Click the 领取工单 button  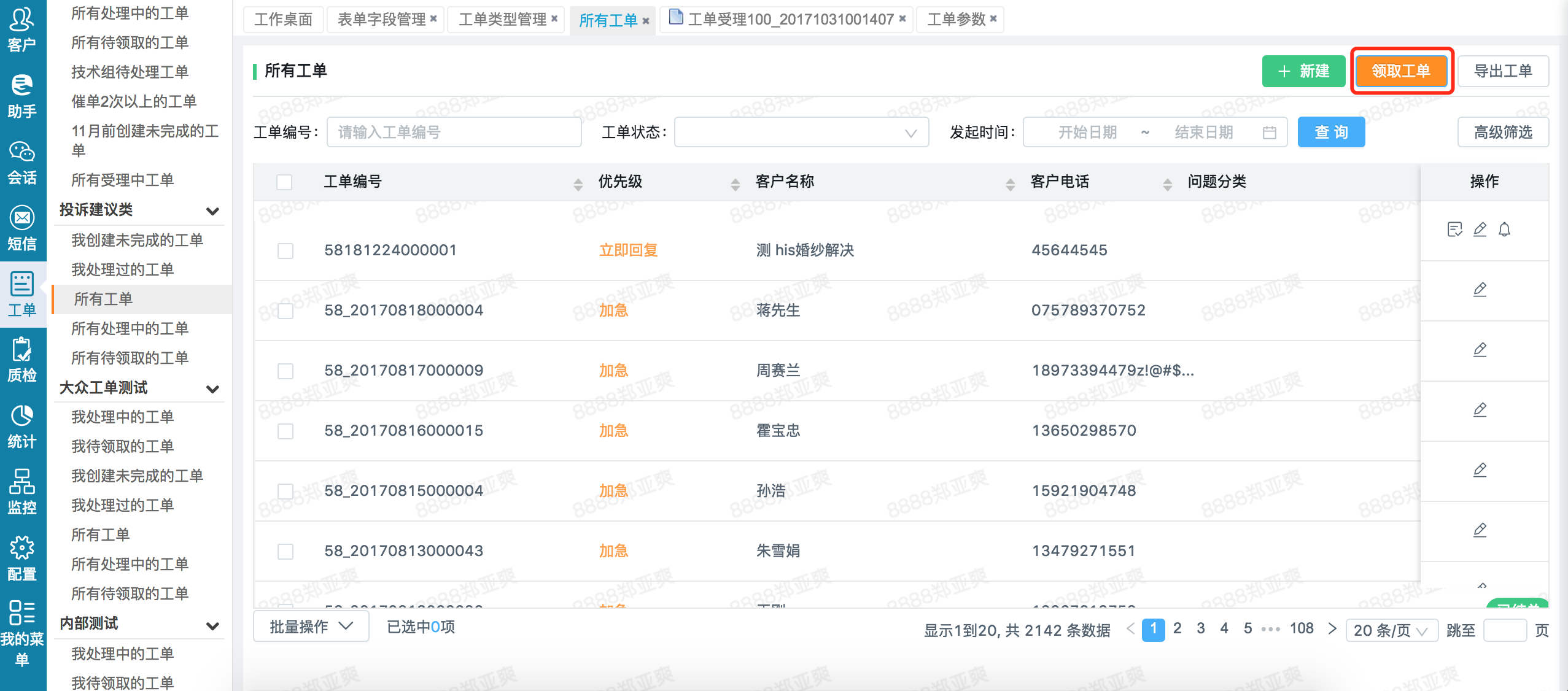tap(1401, 71)
